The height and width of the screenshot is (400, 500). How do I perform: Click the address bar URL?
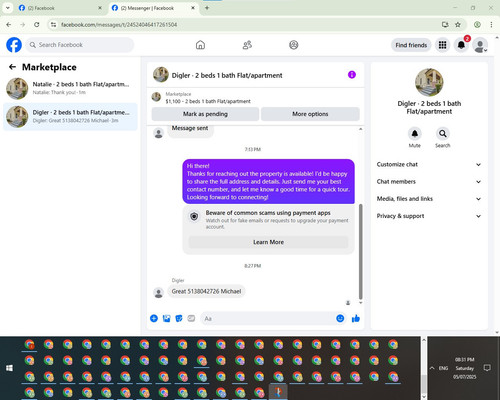[x=119, y=25]
